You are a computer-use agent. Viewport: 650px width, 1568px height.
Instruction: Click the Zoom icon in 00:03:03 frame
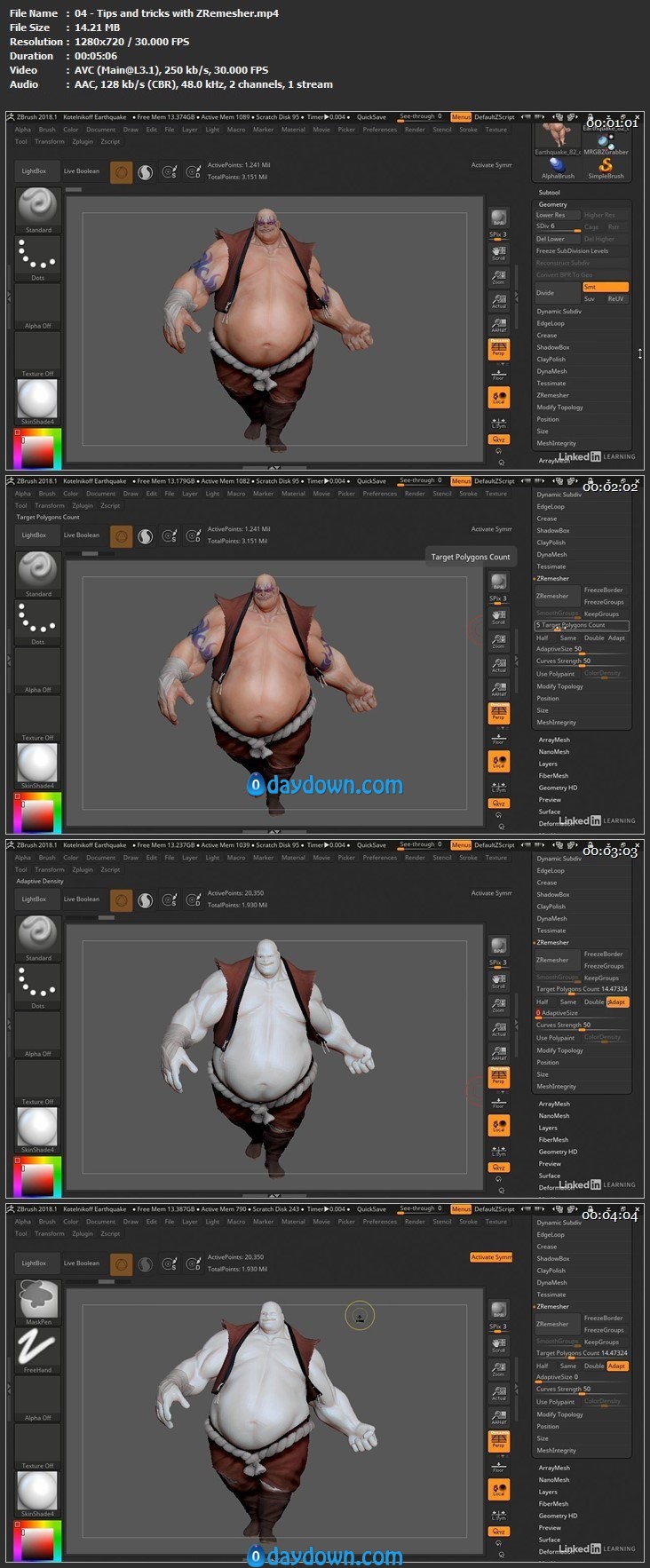(x=498, y=1004)
